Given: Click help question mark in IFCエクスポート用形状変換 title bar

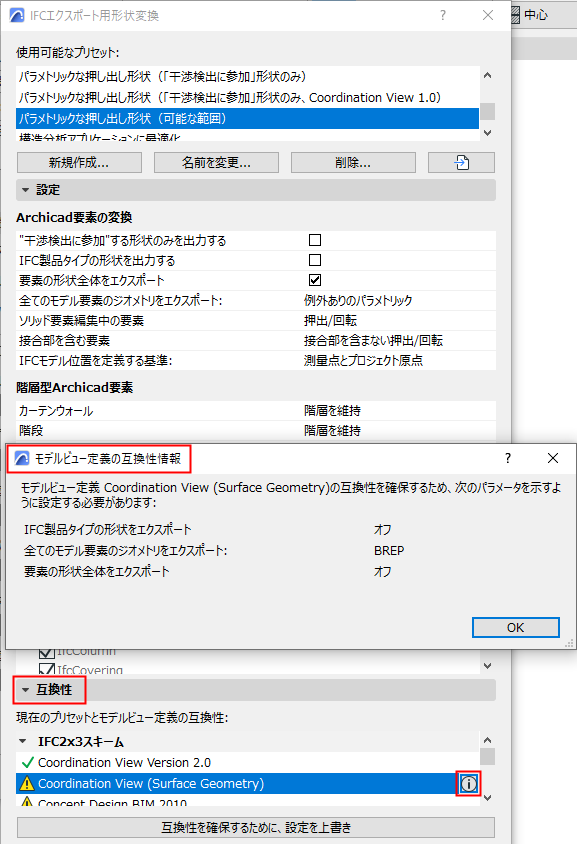Looking at the screenshot, I should (443, 16).
